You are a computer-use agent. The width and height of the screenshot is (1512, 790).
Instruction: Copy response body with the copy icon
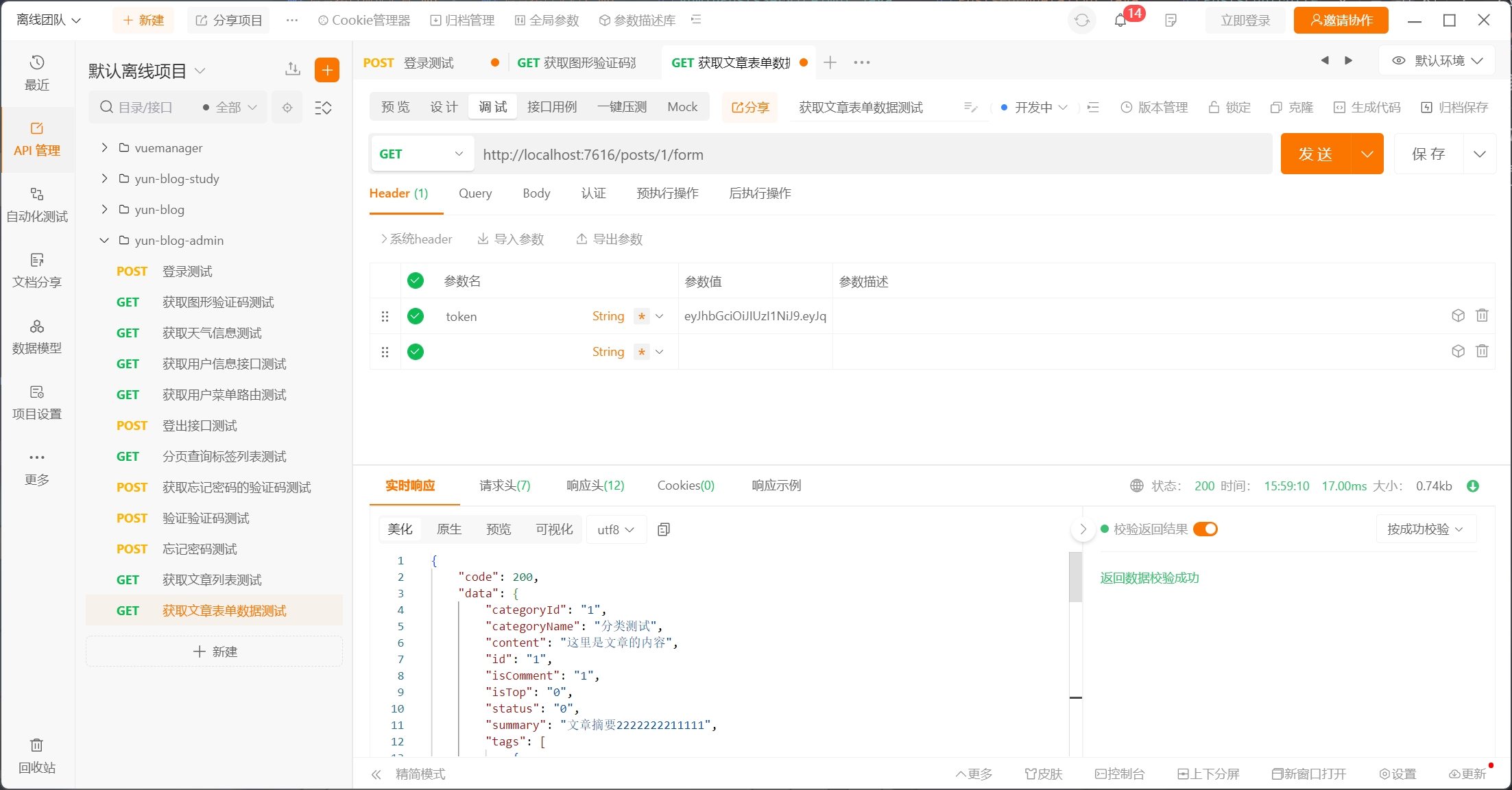663,529
